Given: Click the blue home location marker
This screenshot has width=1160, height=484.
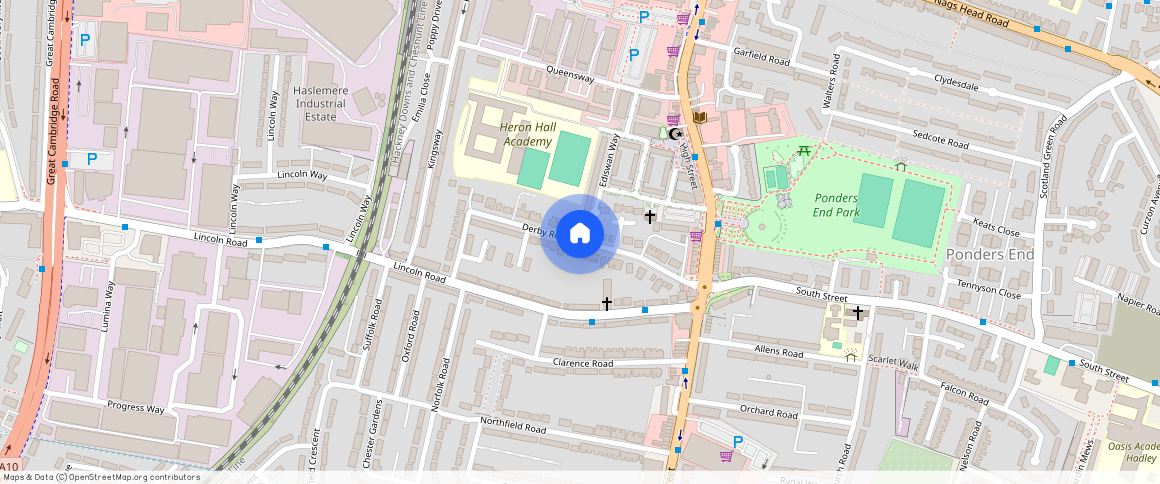Looking at the screenshot, I should tap(580, 234).
